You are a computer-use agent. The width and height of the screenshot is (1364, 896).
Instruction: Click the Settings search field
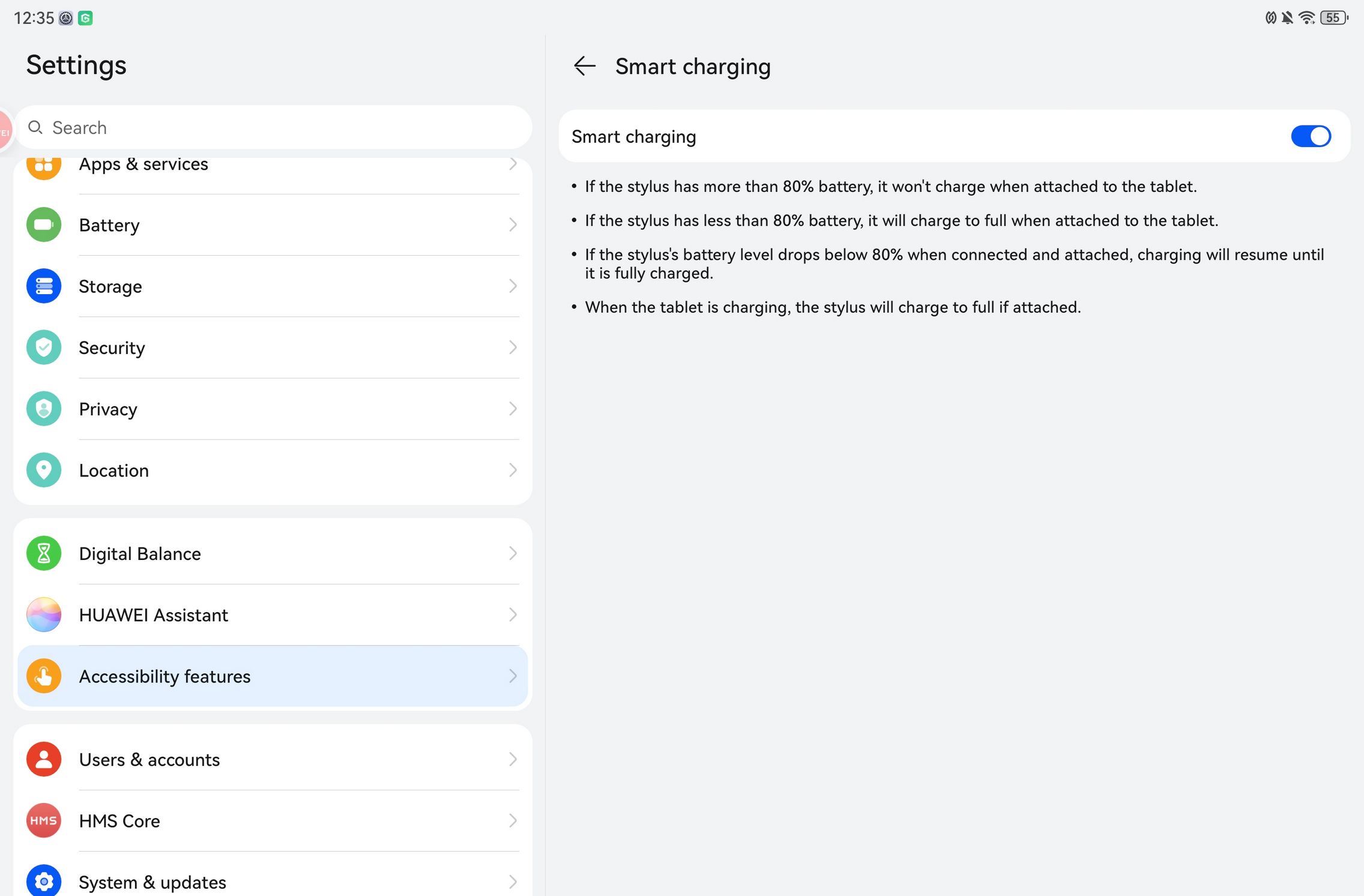click(273, 128)
